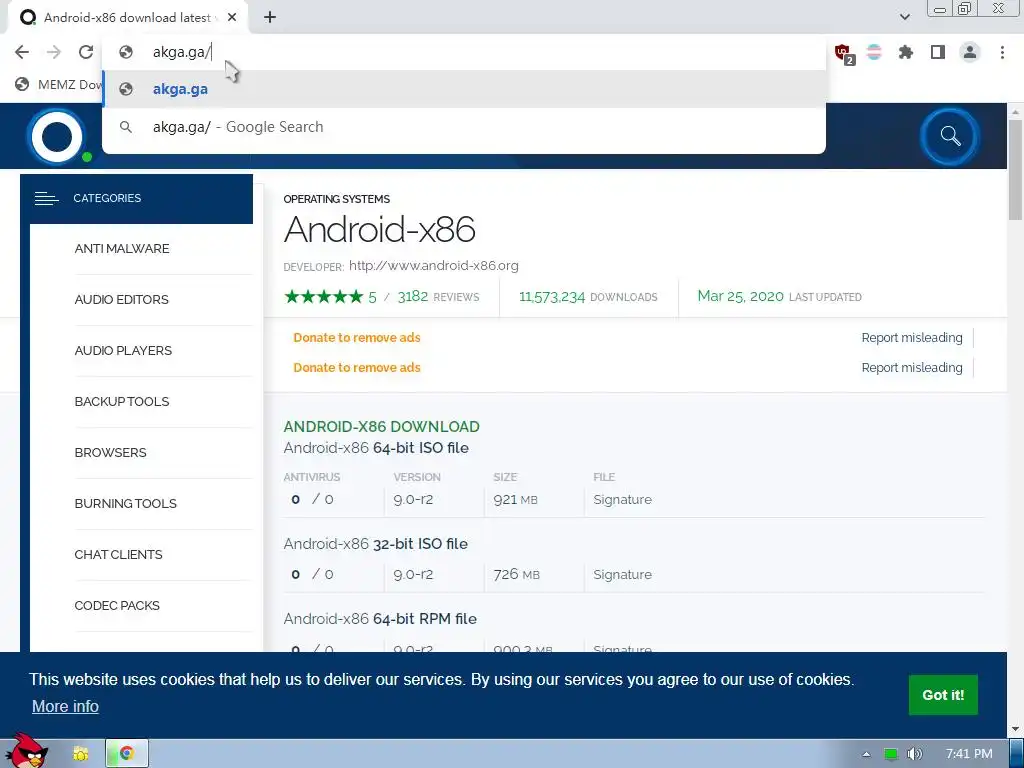This screenshot has width=1024, height=768.
Task: Open the CHAT CLIENTS category
Action: pyautogui.click(x=118, y=554)
